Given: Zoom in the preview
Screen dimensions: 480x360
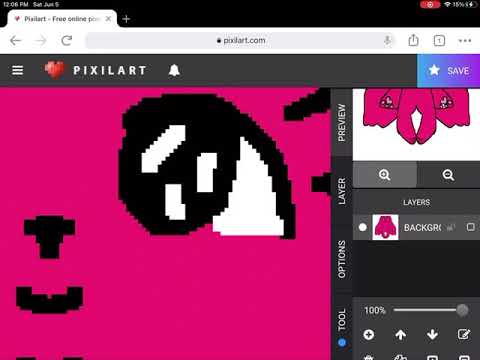Looking at the screenshot, I should pos(384,175).
